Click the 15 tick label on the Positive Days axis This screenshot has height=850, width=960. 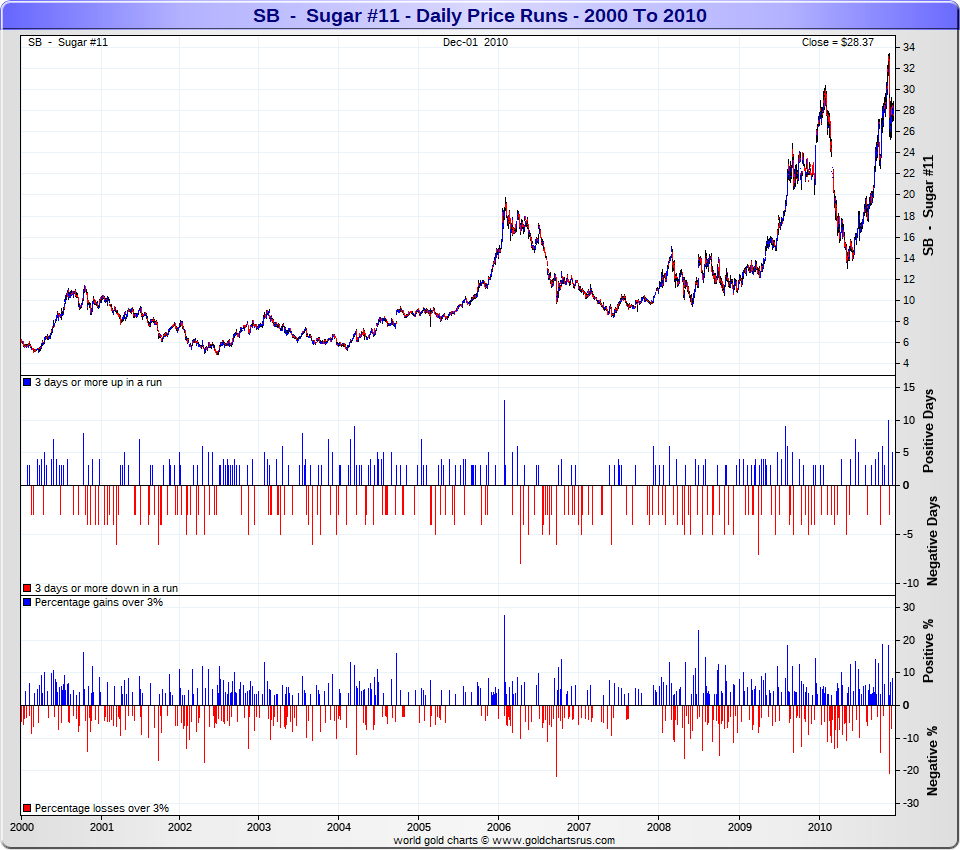[909, 387]
